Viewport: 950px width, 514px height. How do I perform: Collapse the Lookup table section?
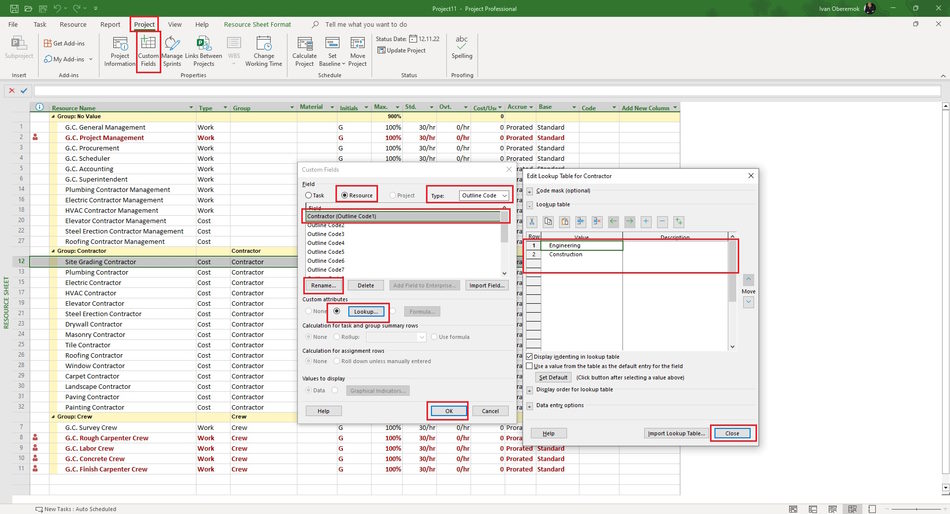click(530, 205)
